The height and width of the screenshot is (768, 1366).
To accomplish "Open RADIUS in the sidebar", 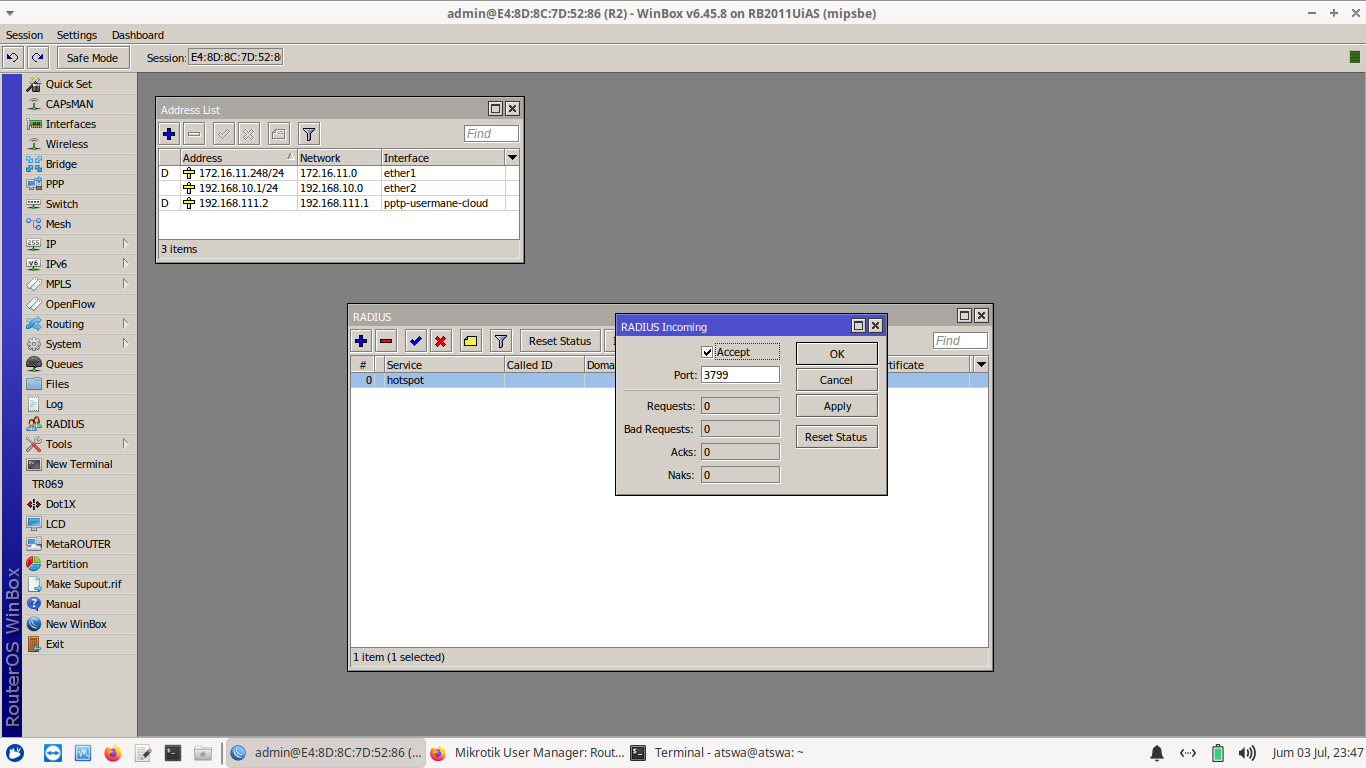I will [80, 424].
